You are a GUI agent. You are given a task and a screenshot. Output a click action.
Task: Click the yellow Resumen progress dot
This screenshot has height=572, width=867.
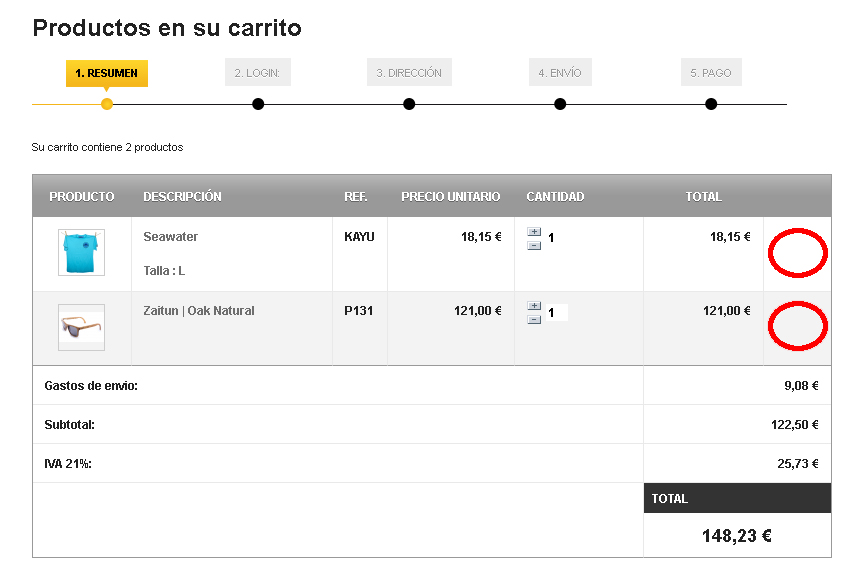coord(107,104)
